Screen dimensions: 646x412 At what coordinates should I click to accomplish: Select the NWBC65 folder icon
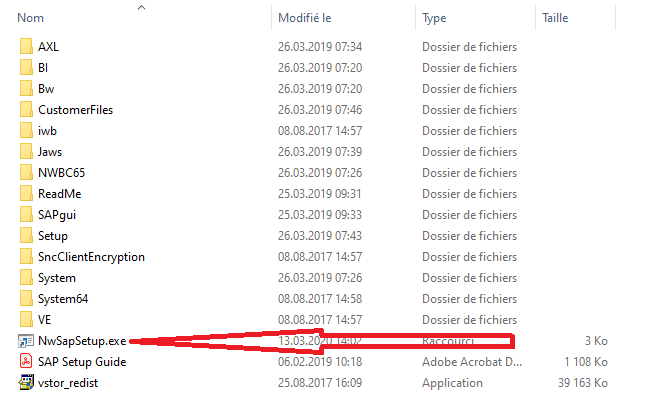[x=26, y=172]
